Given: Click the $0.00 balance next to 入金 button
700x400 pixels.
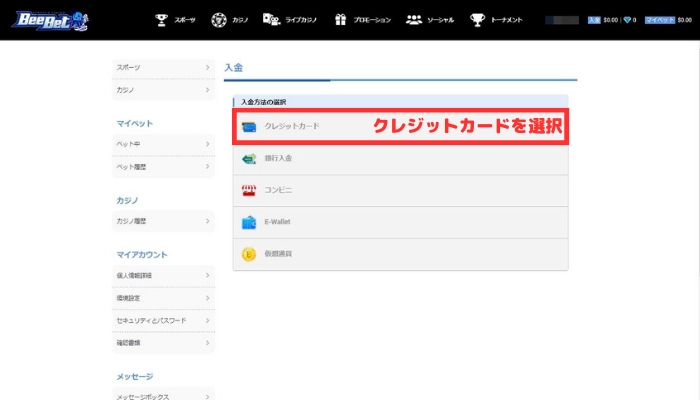Looking at the screenshot, I should tap(611, 20).
